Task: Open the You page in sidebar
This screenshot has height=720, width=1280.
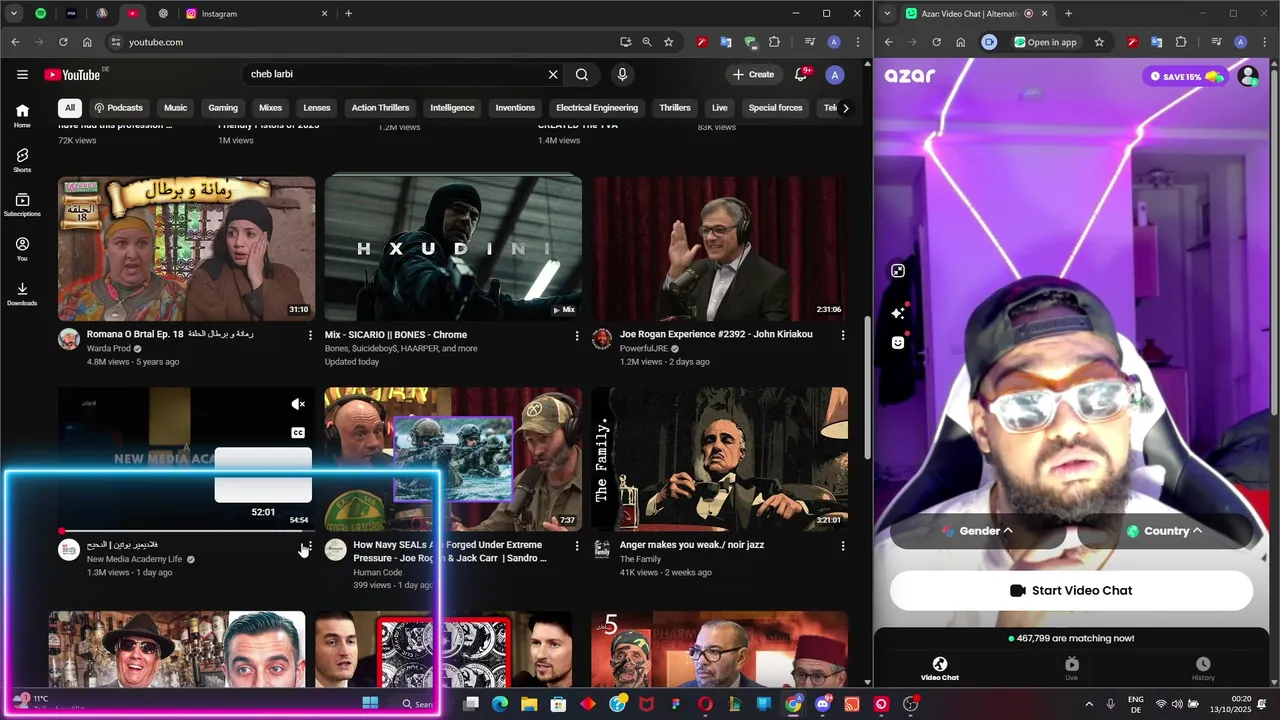Action: 22,249
